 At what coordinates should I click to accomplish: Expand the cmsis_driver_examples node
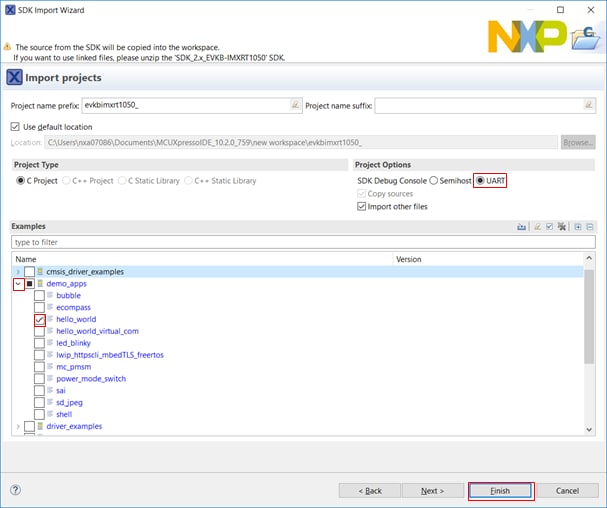pyautogui.click(x=17, y=272)
